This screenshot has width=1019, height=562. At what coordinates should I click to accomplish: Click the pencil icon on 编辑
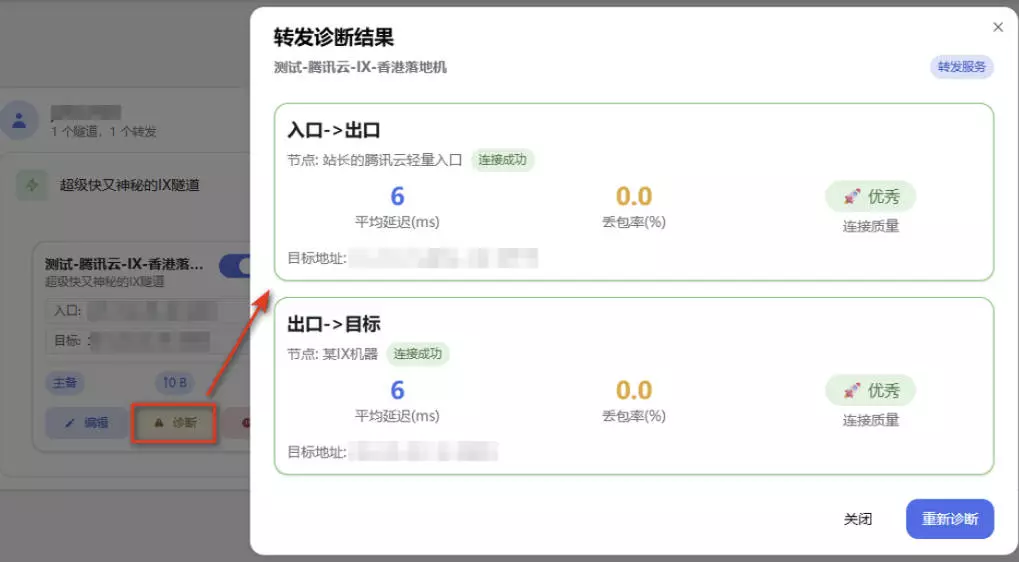click(x=71, y=423)
